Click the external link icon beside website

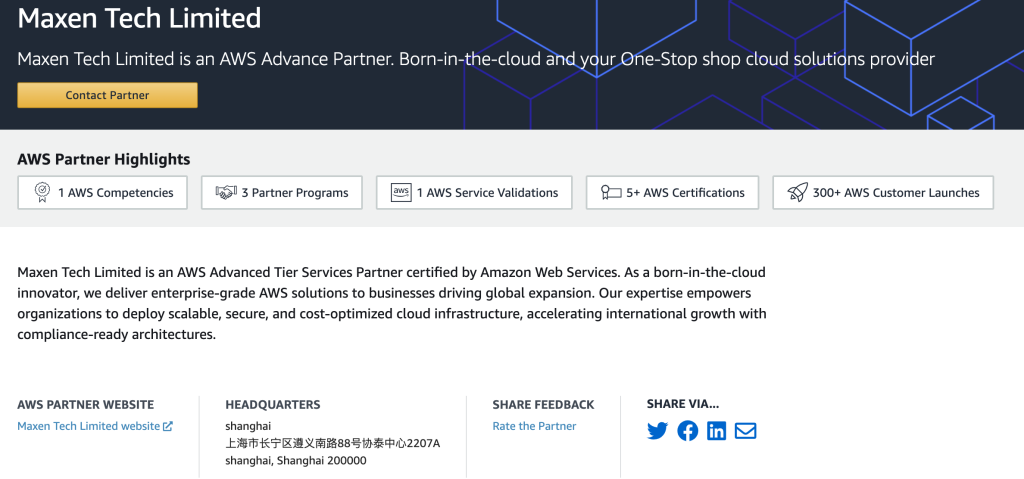(168, 426)
